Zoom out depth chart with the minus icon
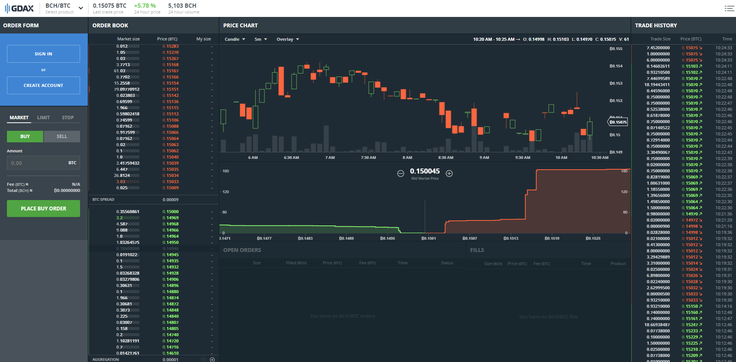 click(x=400, y=173)
